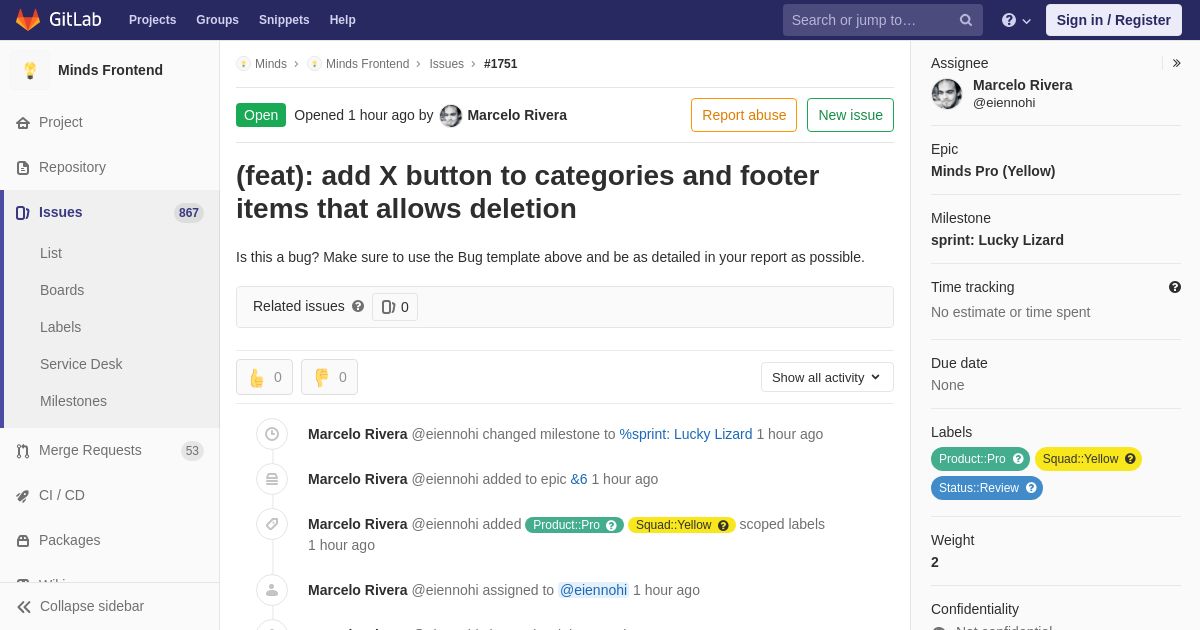The width and height of the screenshot is (1200, 630).
Task: Click the Related issues help icon
Action: [358, 306]
